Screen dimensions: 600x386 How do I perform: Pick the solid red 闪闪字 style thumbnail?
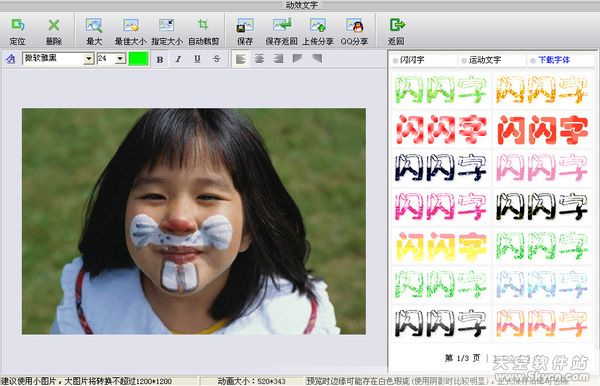(x=543, y=129)
